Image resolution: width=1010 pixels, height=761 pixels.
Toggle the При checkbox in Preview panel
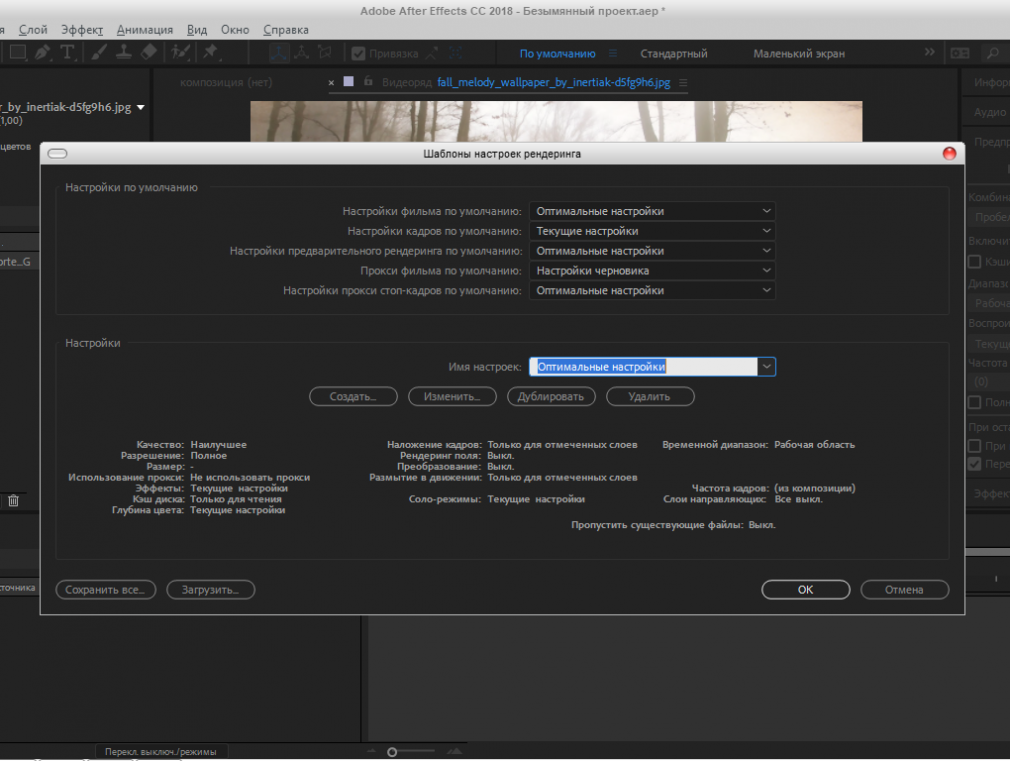click(975, 446)
